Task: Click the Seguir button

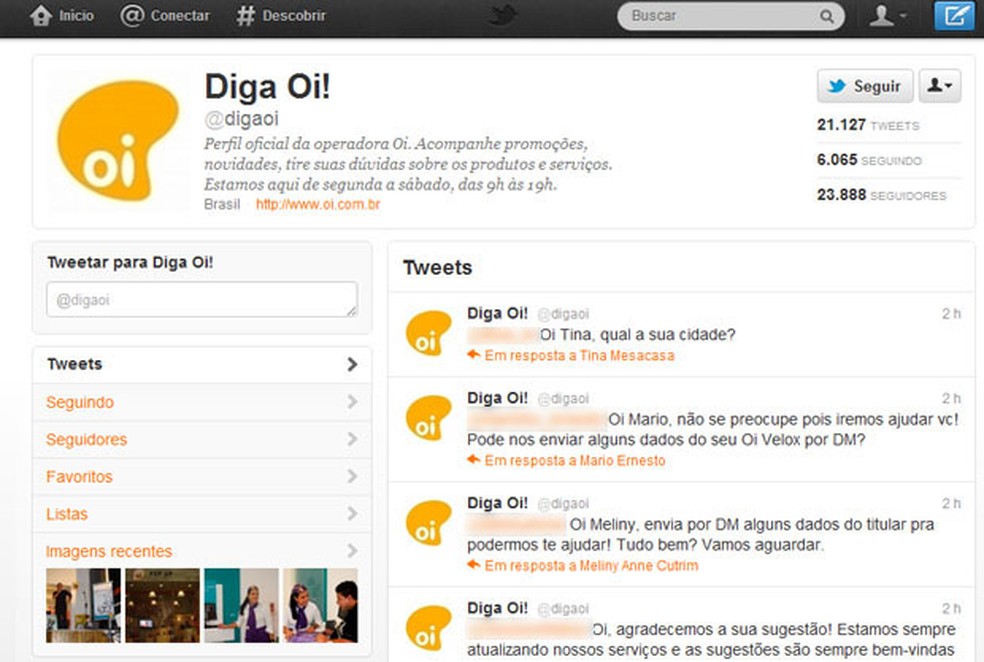Action: click(864, 86)
